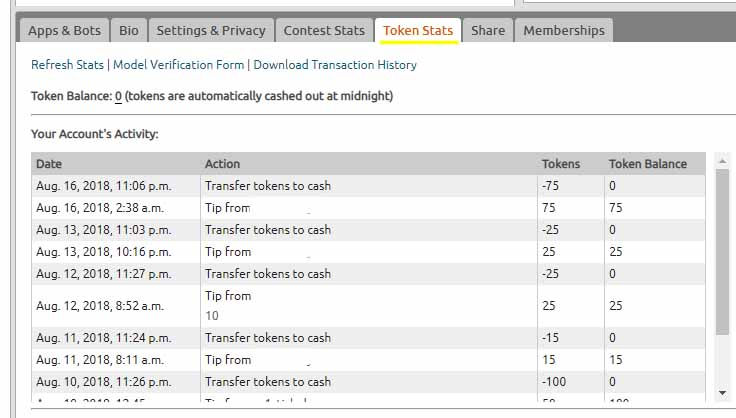Image resolution: width=736 pixels, height=418 pixels.
Task: Click the -15 tokens value
Action: pos(550,338)
